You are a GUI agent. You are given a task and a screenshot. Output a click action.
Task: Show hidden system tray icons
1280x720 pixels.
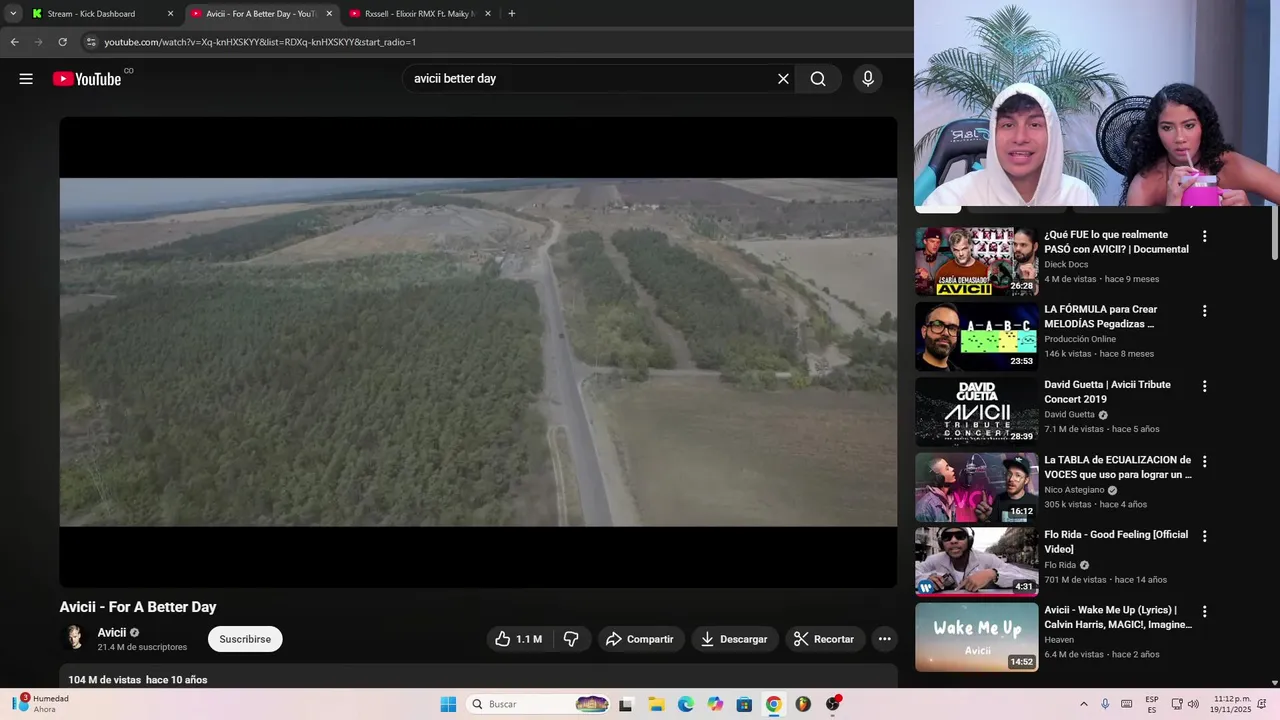tap(1083, 704)
